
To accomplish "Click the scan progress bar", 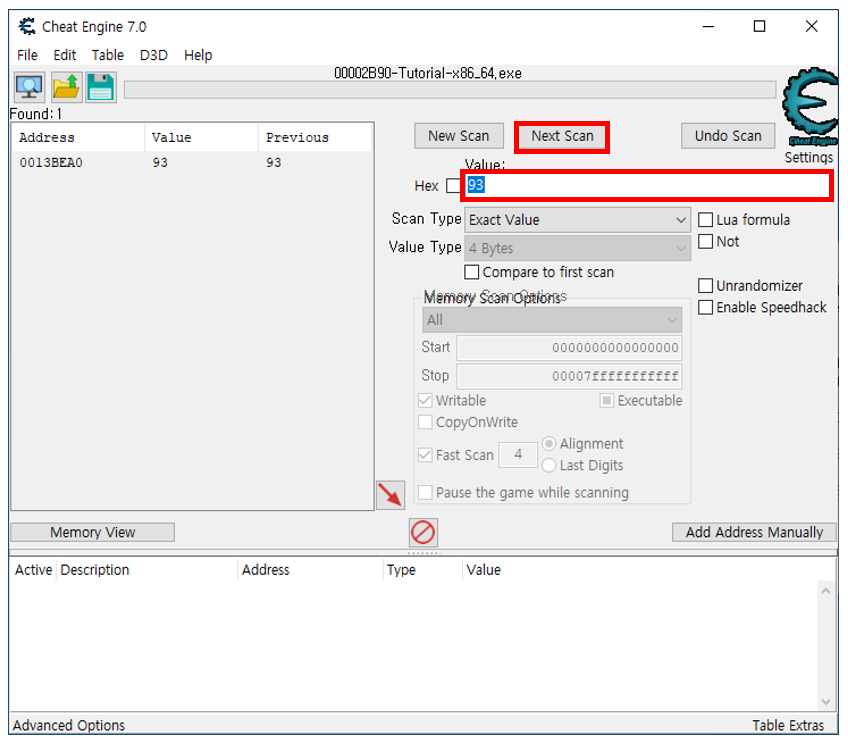I will click(x=450, y=90).
